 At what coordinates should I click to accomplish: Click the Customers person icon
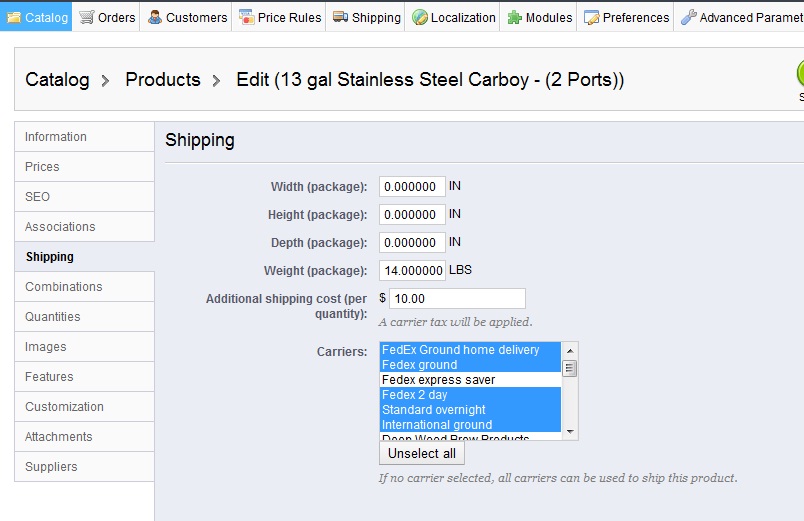click(x=155, y=17)
